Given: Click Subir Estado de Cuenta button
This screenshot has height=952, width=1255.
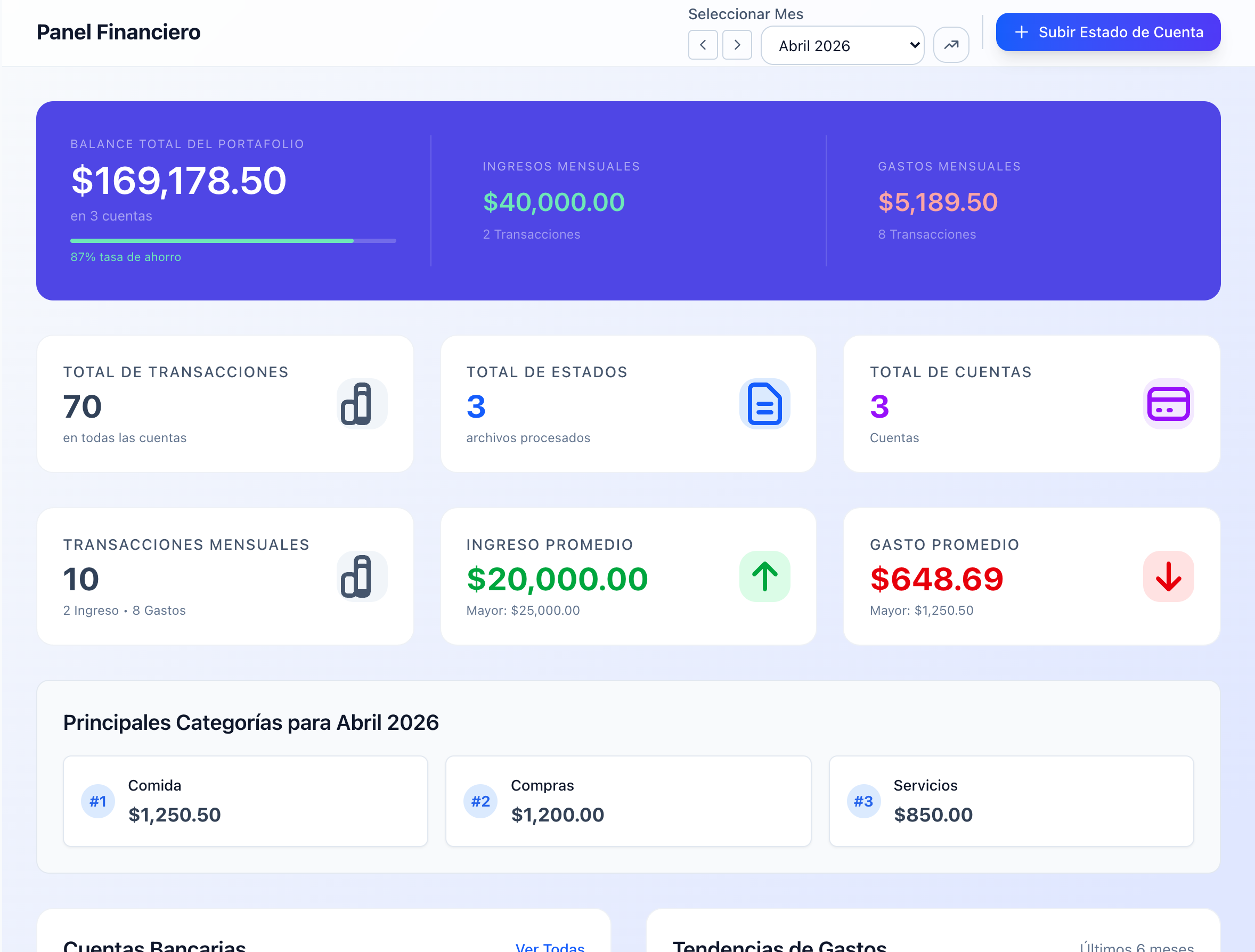Looking at the screenshot, I should coord(1107,32).
